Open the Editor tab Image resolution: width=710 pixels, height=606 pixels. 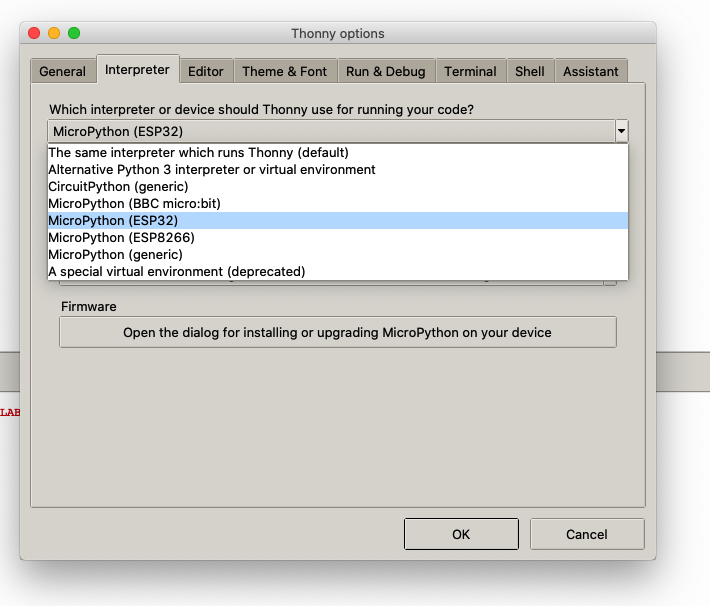point(206,71)
